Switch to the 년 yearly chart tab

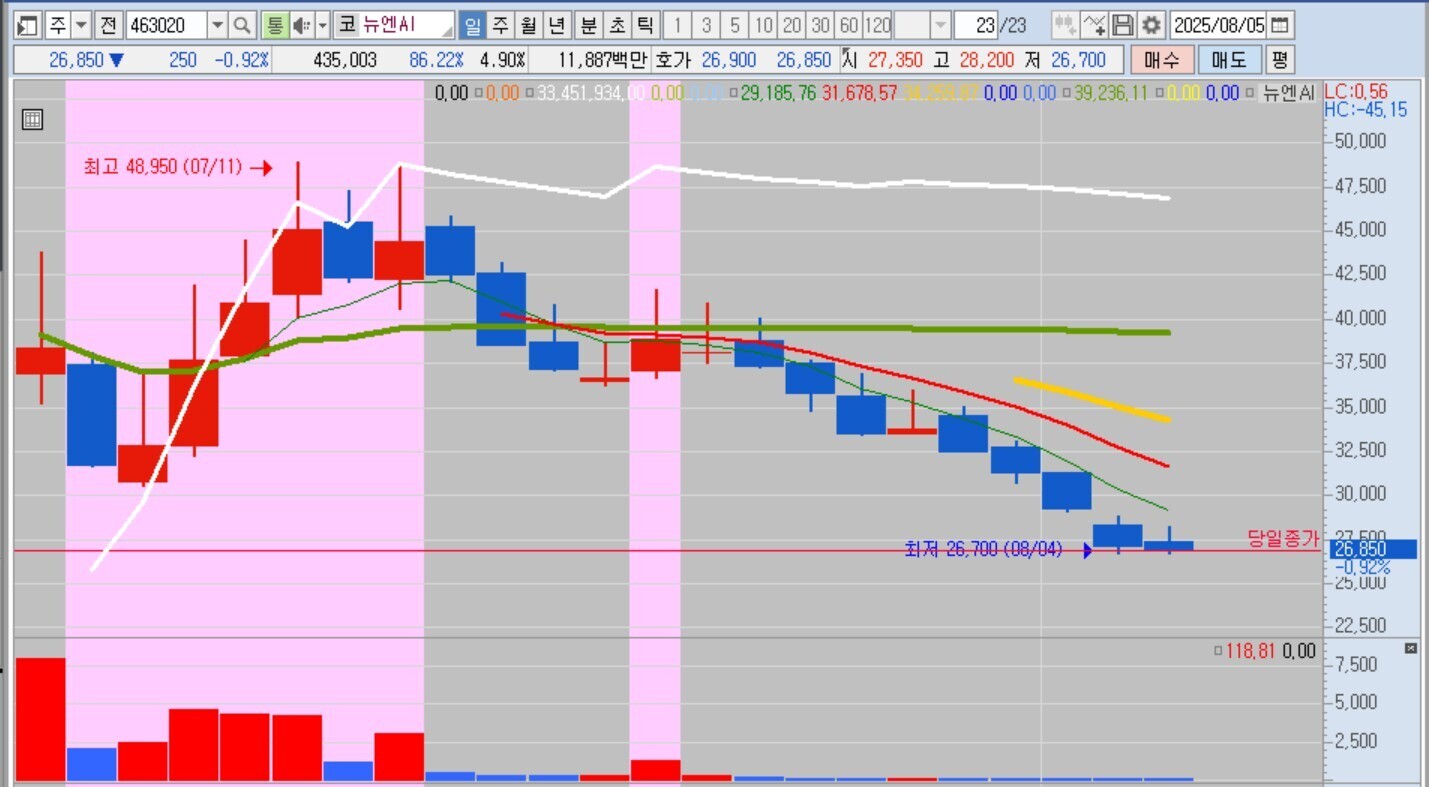click(x=559, y=25)
